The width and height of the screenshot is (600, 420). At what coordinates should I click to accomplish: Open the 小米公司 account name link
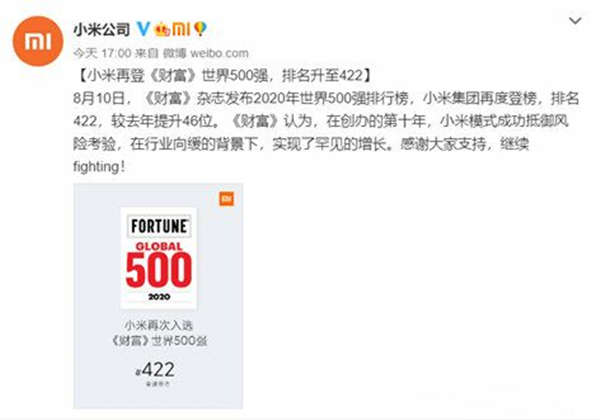[x=102, y=29]
